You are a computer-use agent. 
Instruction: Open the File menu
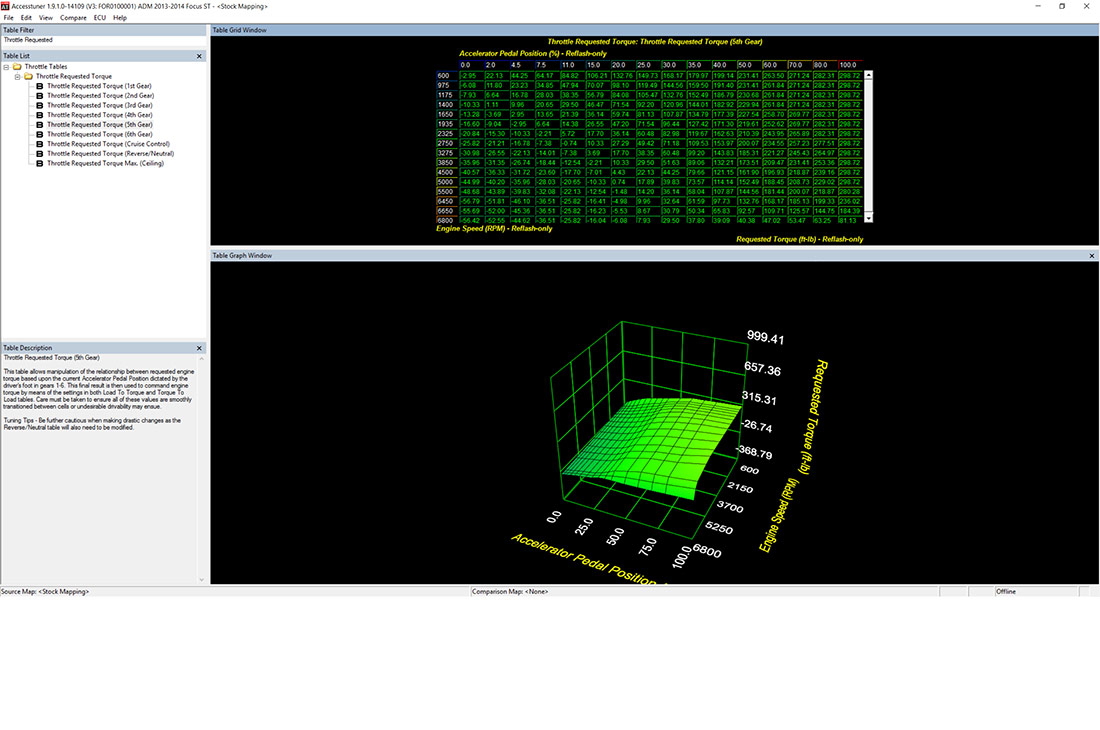coord(8,18)
